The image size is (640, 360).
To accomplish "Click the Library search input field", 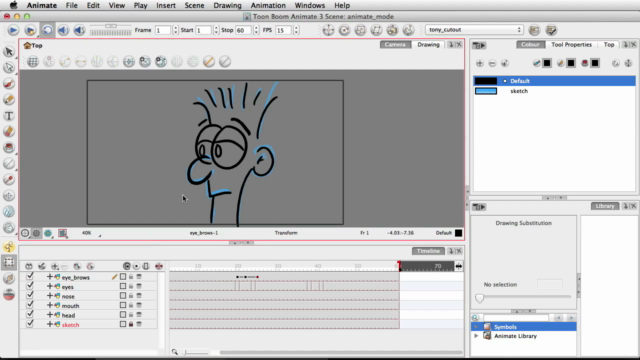I will (x=516, y=318).
